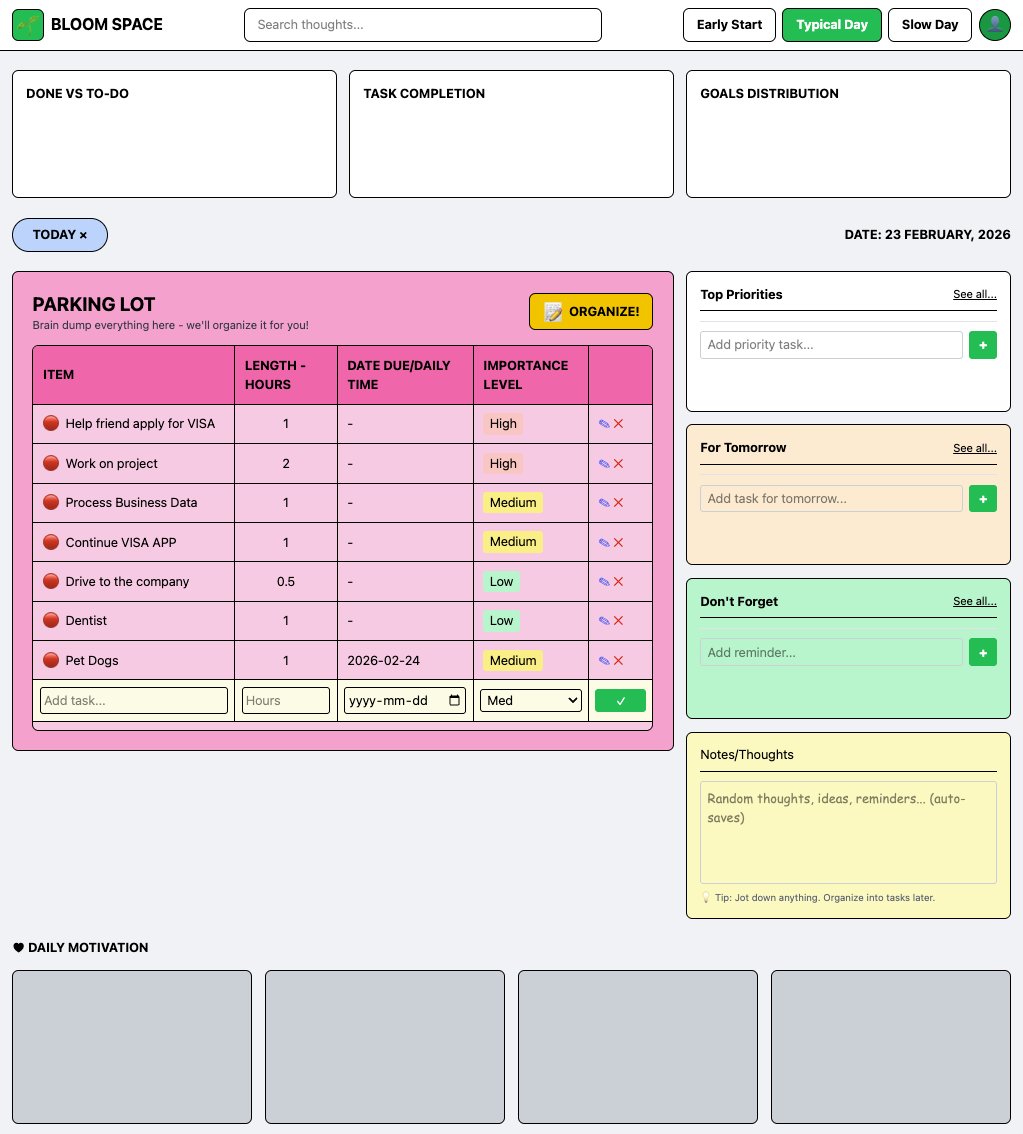Edit the Process Business Data task
Screen dimensions: 1023x1134
click(604, 503)
